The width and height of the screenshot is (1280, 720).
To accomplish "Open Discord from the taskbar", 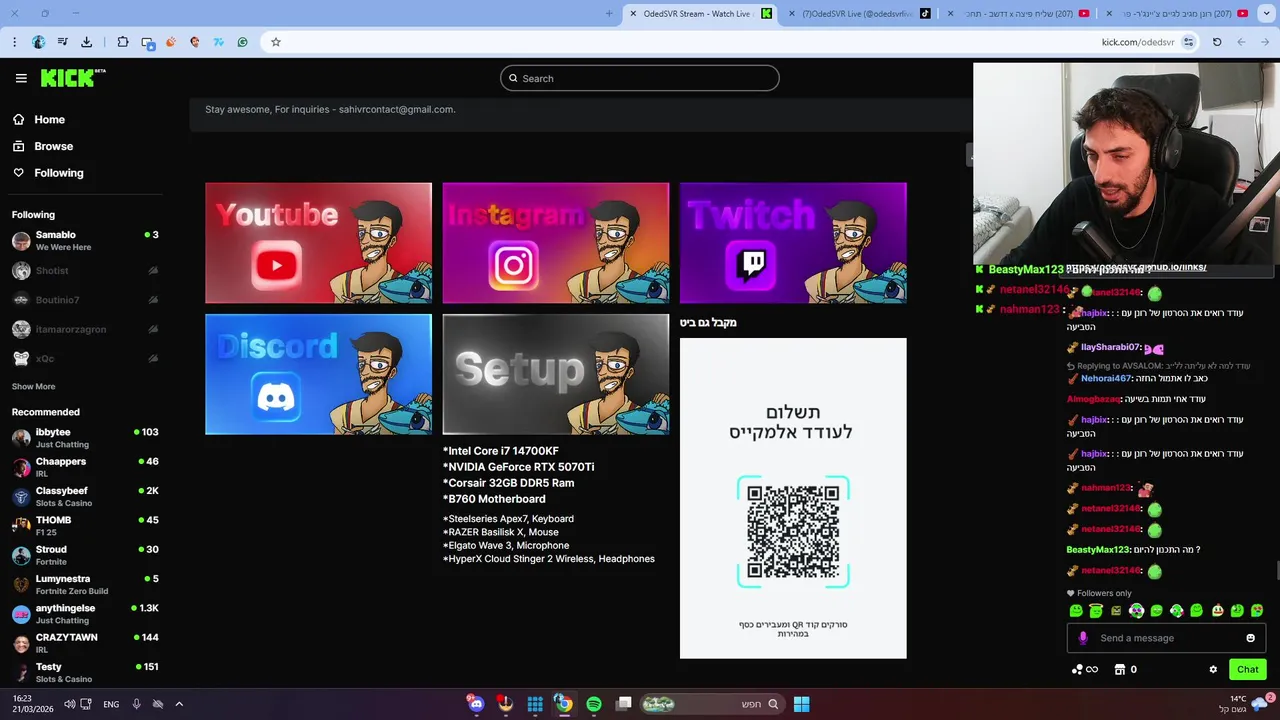I will tap(476, 704).
